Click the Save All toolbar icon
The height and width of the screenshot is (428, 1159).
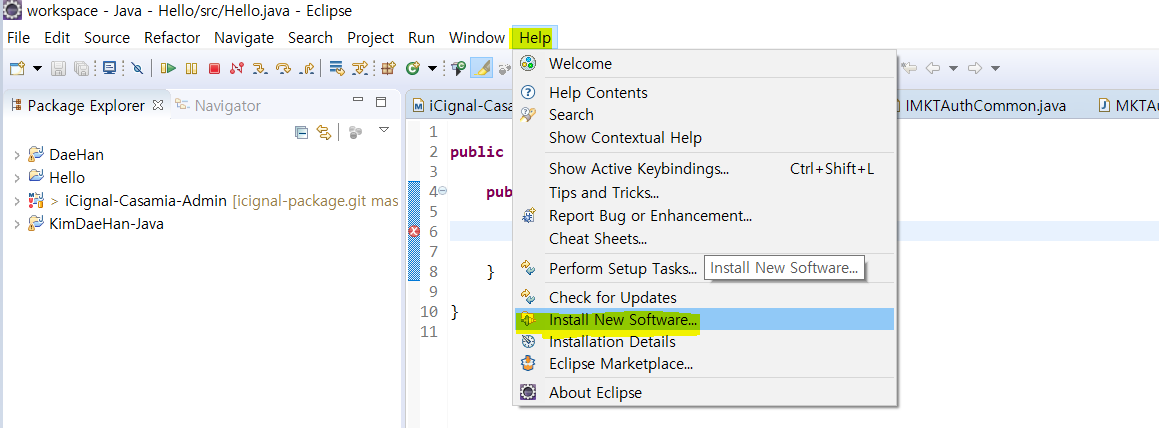tap(81, 68)
